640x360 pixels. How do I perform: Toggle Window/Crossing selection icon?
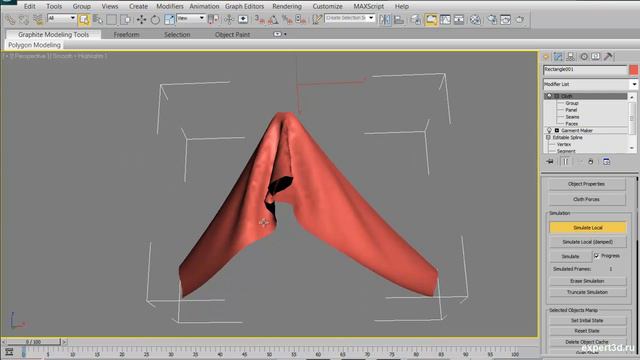point(125,19)
